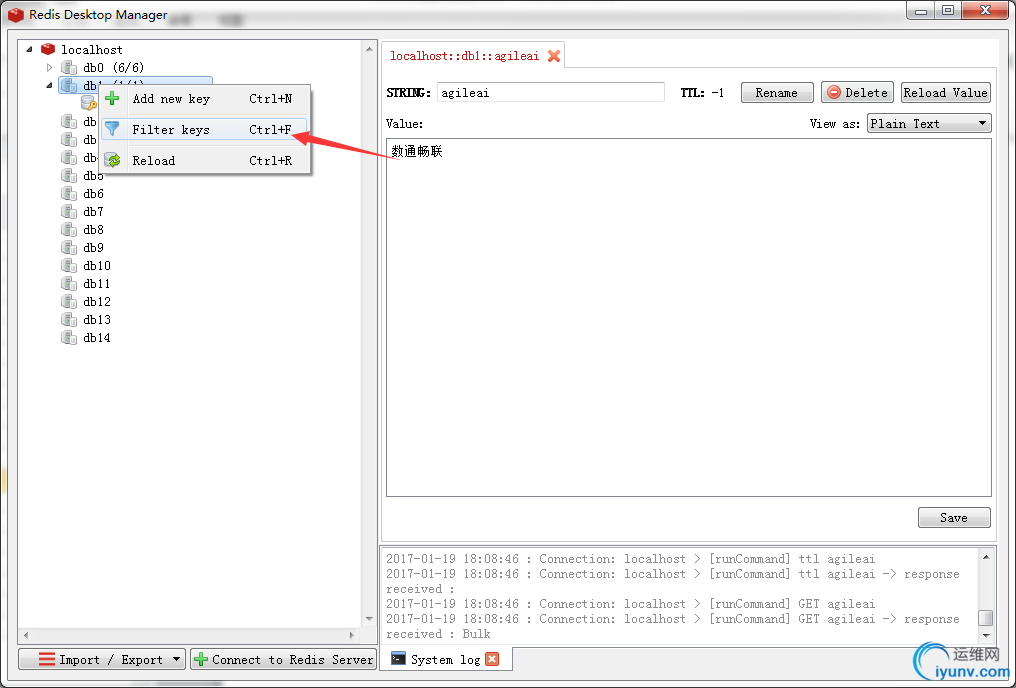Maximize the Redis Desktop Manager window

tap(948, 10)
